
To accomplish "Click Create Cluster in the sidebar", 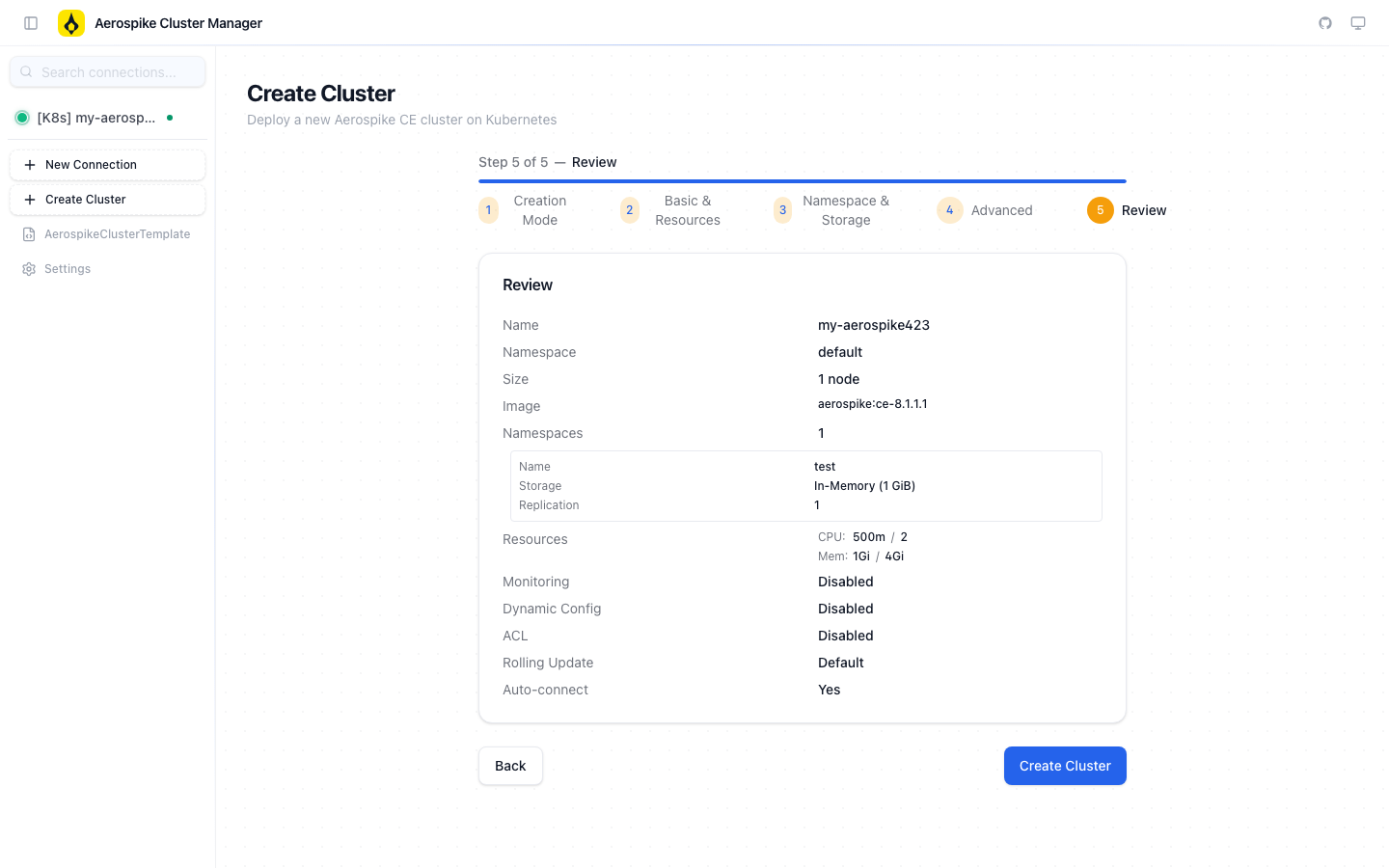I will click(107, 200).
